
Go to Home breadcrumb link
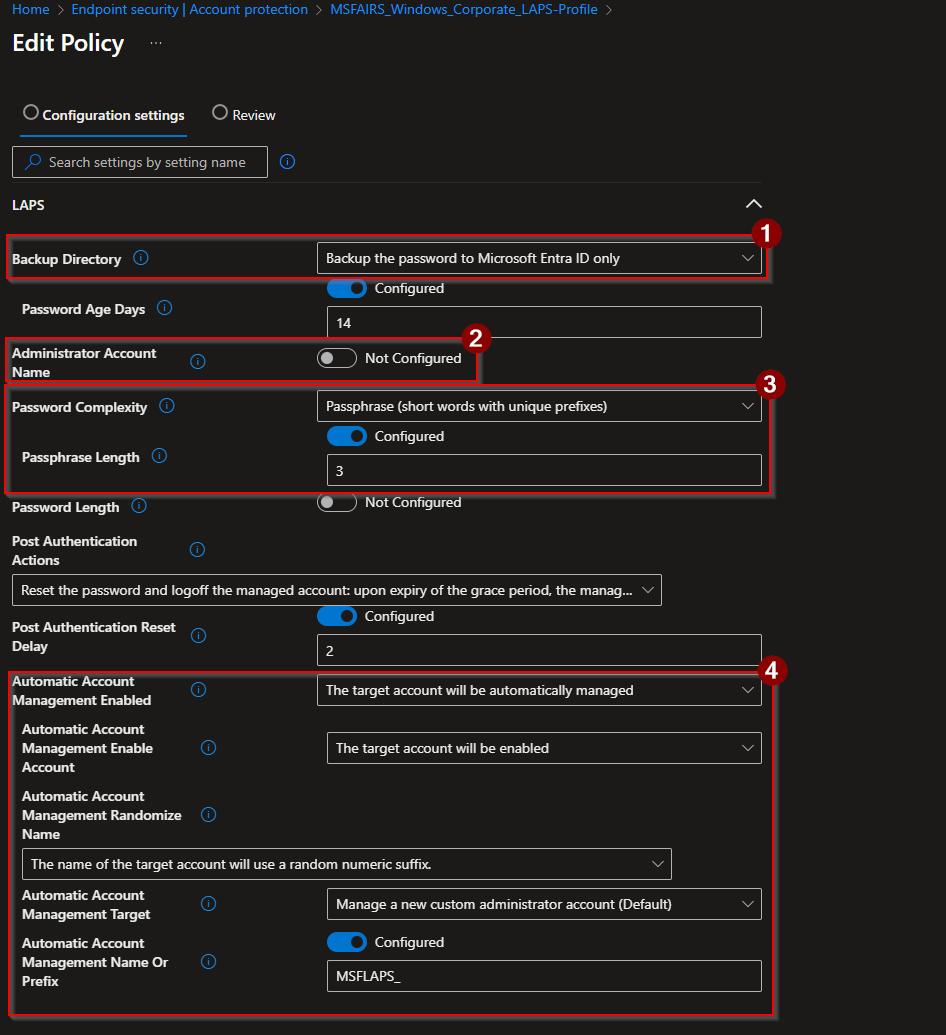point(31,9)
